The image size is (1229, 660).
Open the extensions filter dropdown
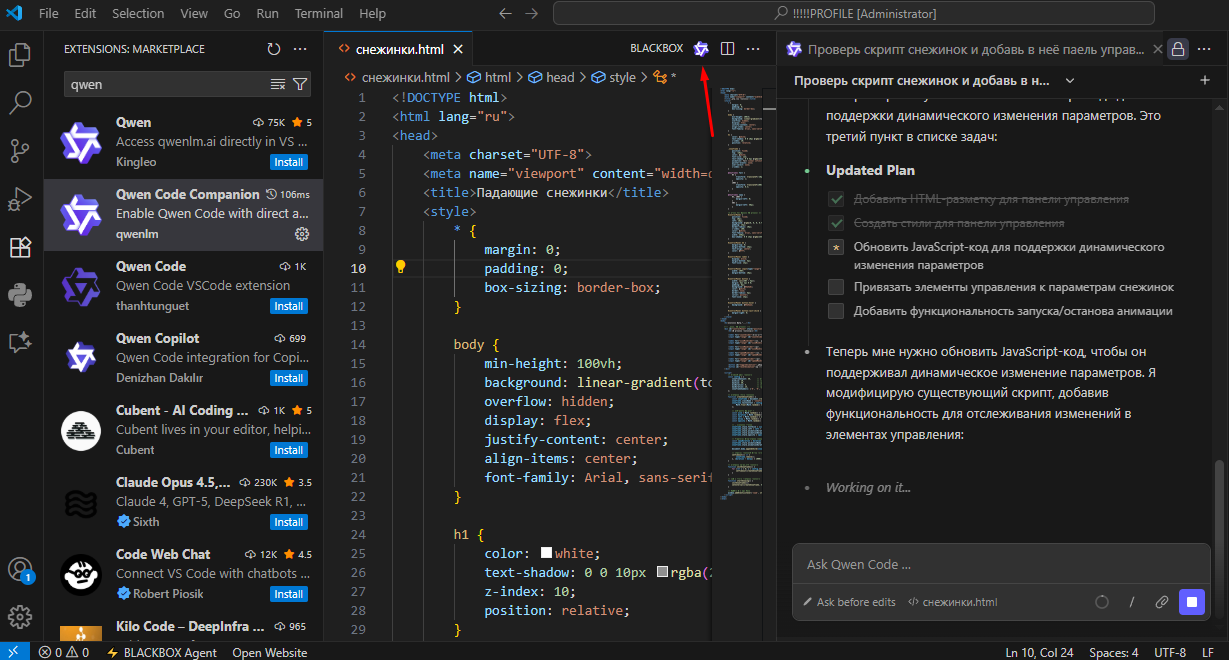click(300, 84)
